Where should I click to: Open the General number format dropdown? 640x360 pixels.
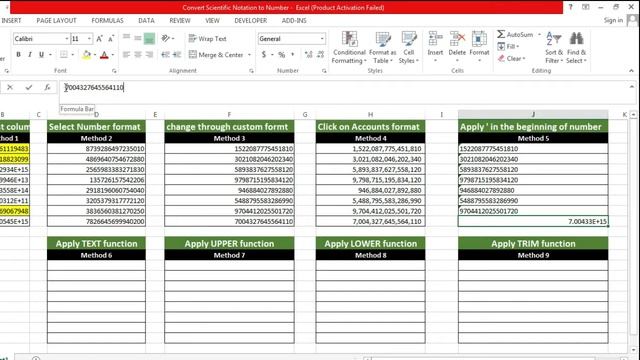[x=322, y=39]
